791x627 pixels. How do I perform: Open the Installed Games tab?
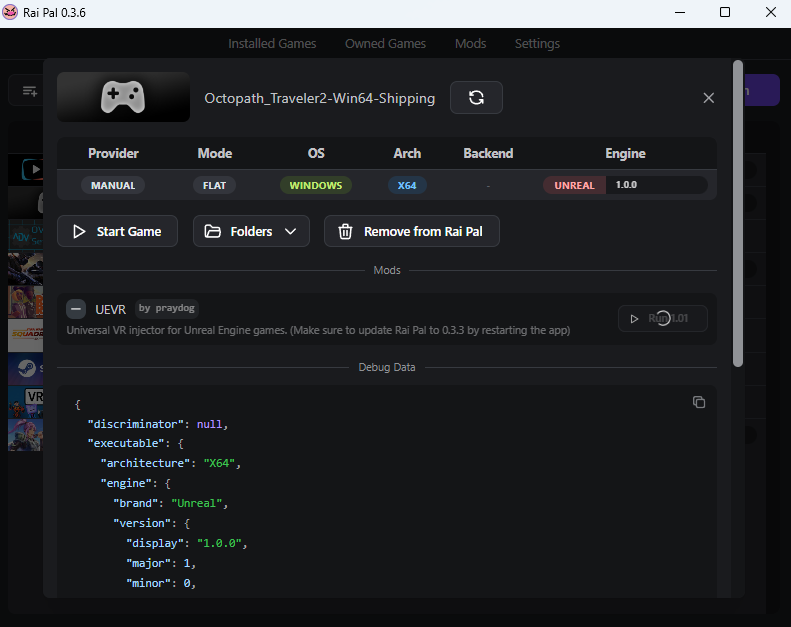pyautogui.click(x=272, y=44)
